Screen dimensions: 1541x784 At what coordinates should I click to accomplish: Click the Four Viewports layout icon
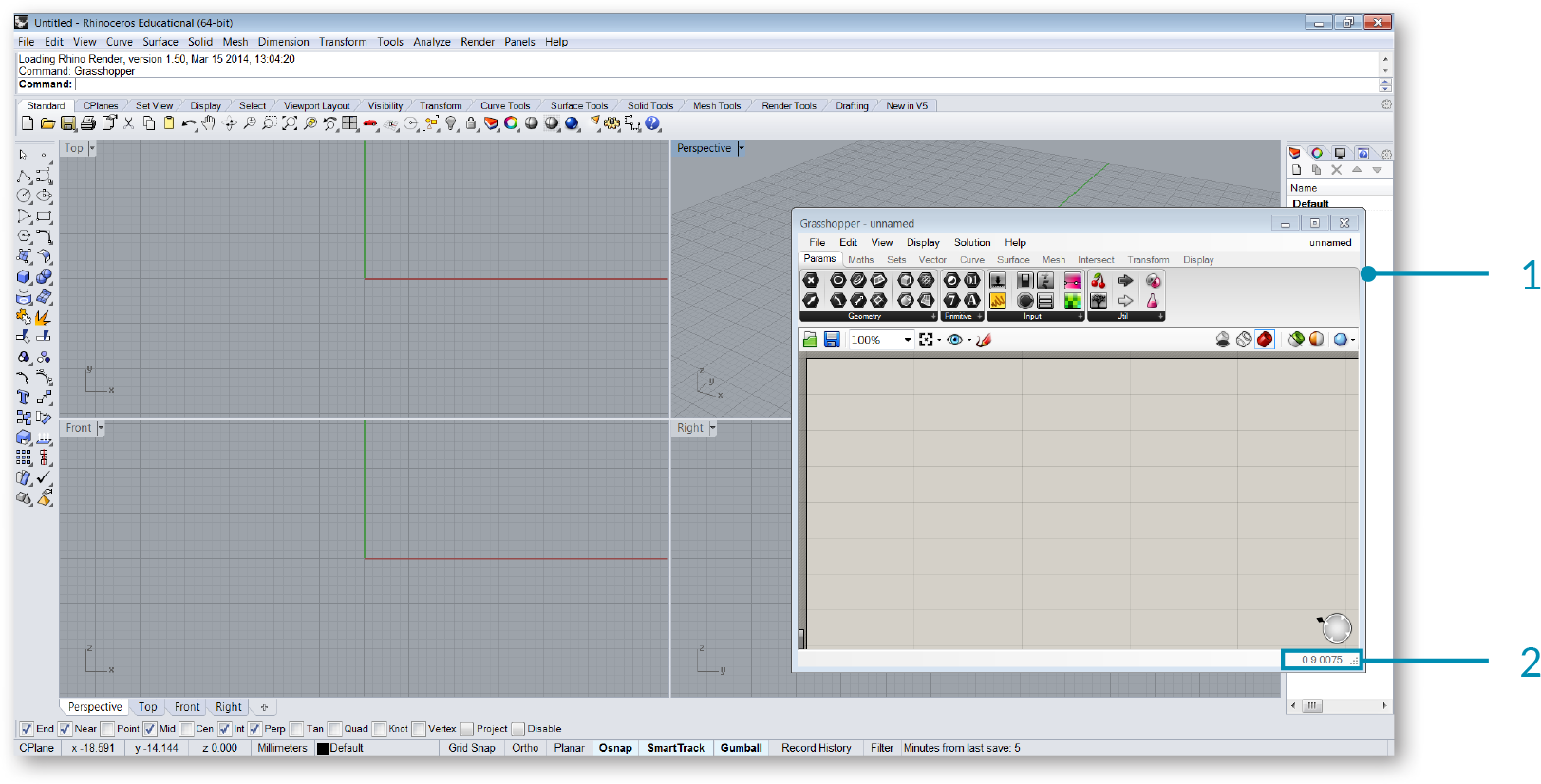pyautogui.click(x=350, y=123)
